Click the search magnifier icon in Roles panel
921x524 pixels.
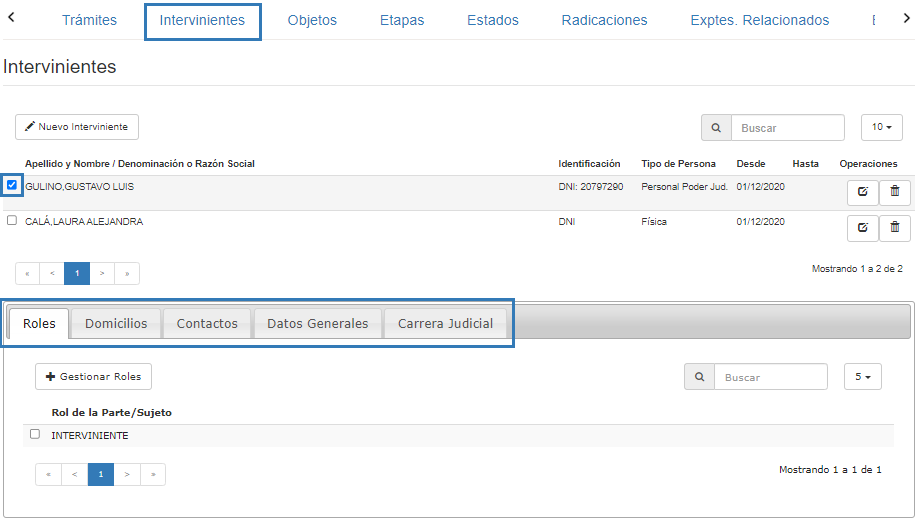click(699, 377)
